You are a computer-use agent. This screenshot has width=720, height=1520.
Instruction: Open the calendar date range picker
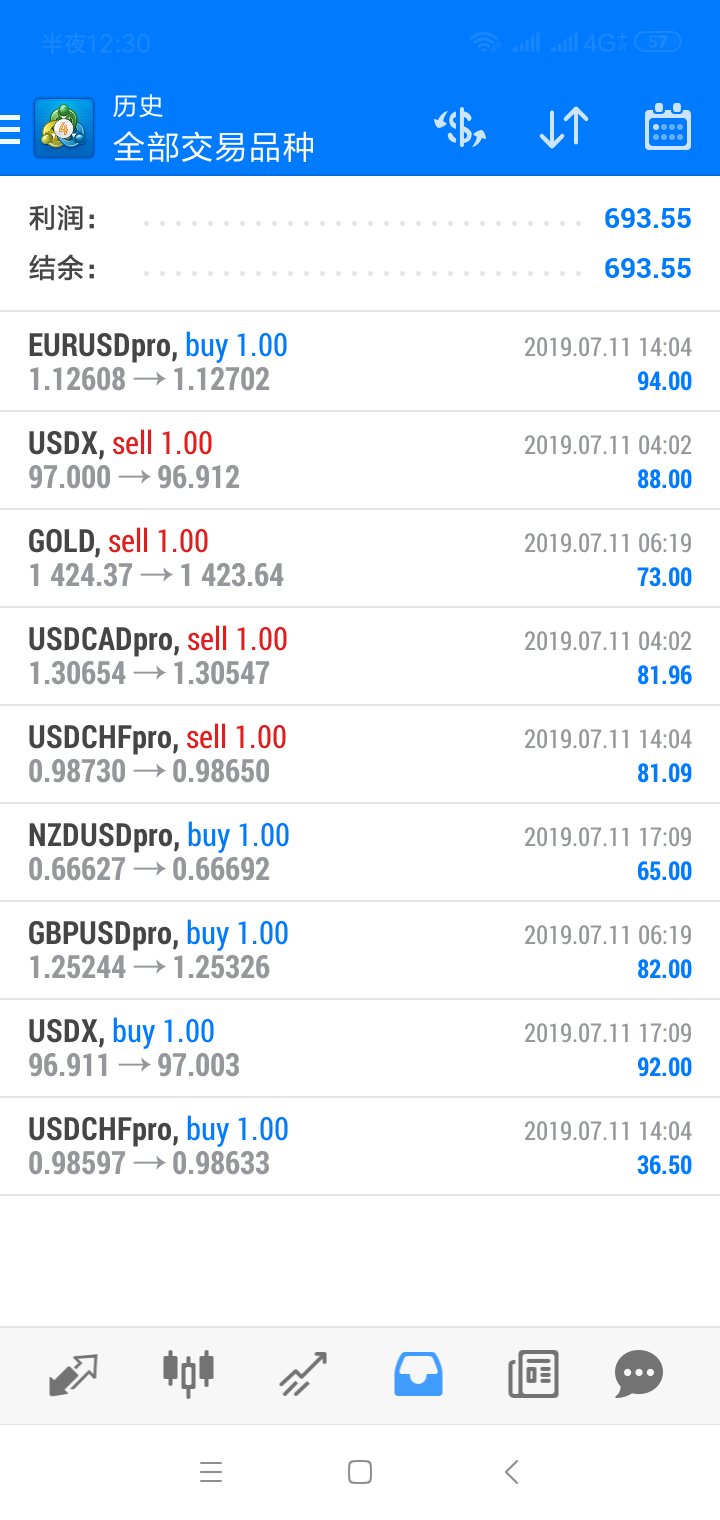coord(667,128)
